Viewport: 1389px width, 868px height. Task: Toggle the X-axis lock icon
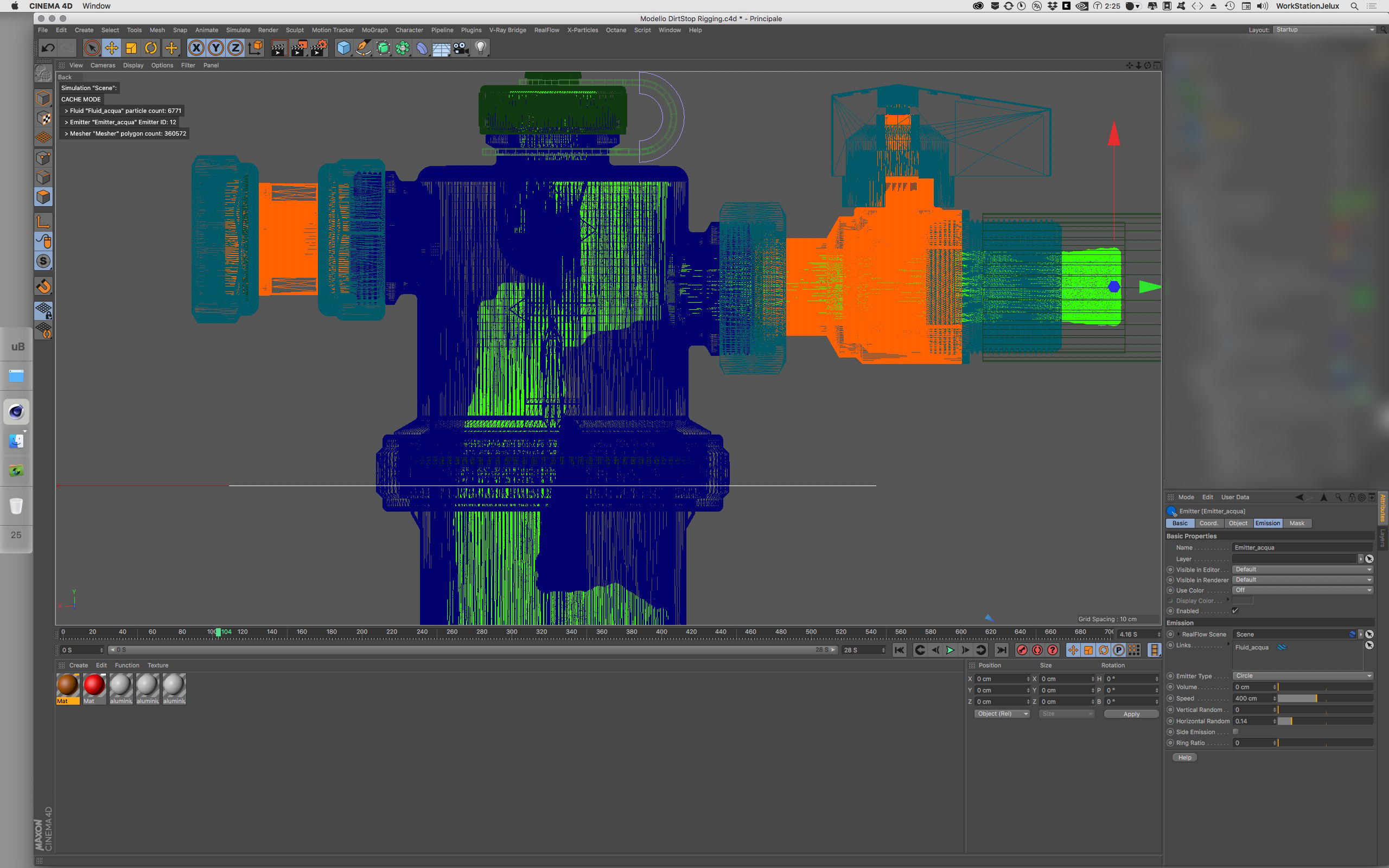click(196, 48)
